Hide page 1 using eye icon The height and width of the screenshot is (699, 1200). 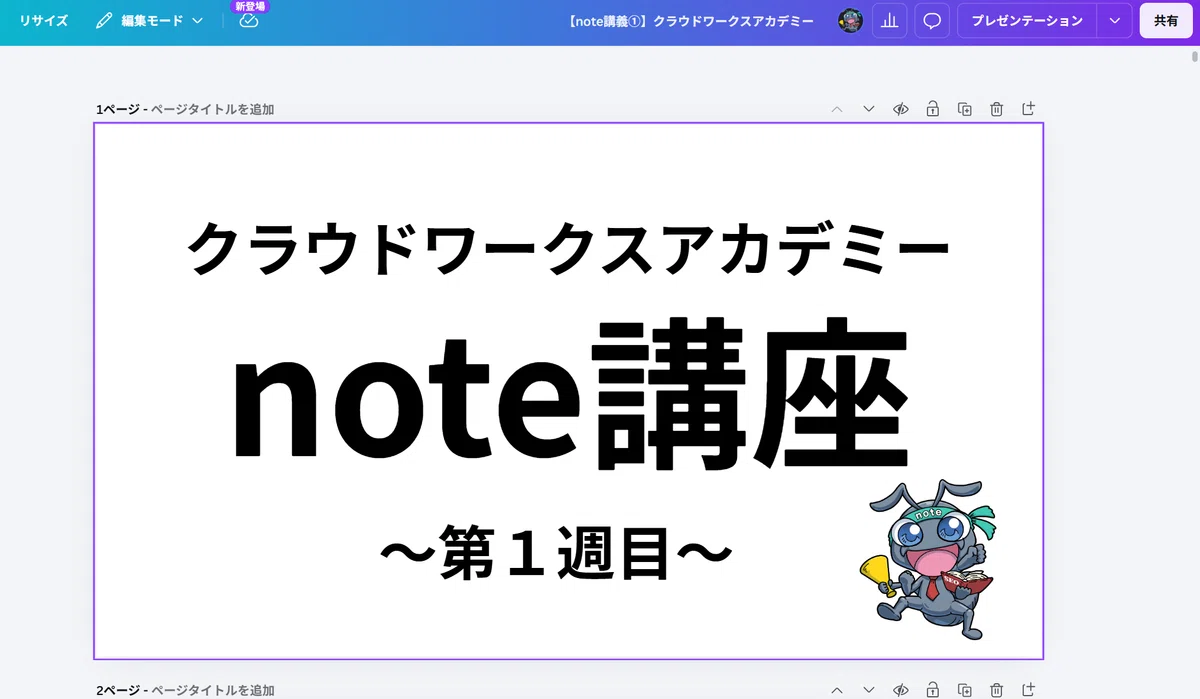point(901,109)
